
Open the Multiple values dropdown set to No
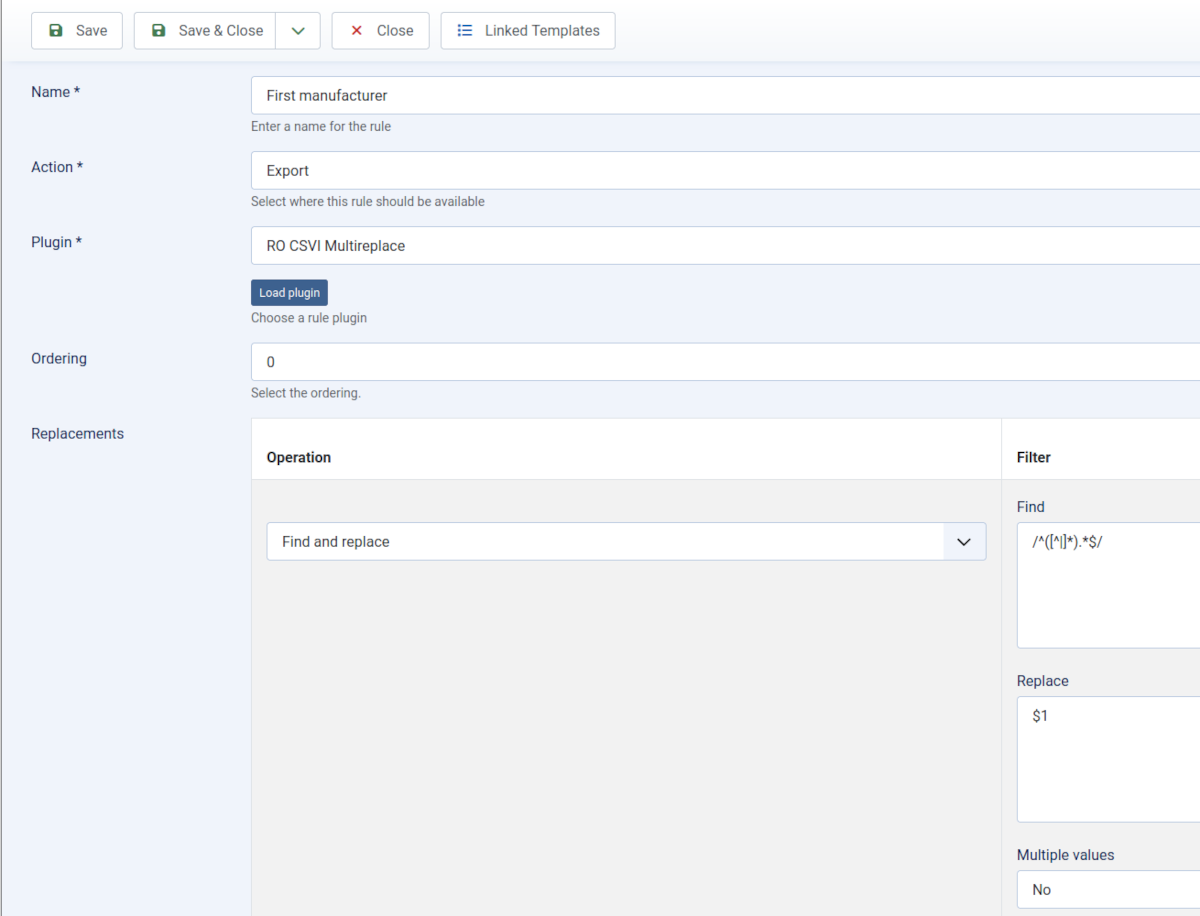pyautogui.click(x=1107, y=889)
